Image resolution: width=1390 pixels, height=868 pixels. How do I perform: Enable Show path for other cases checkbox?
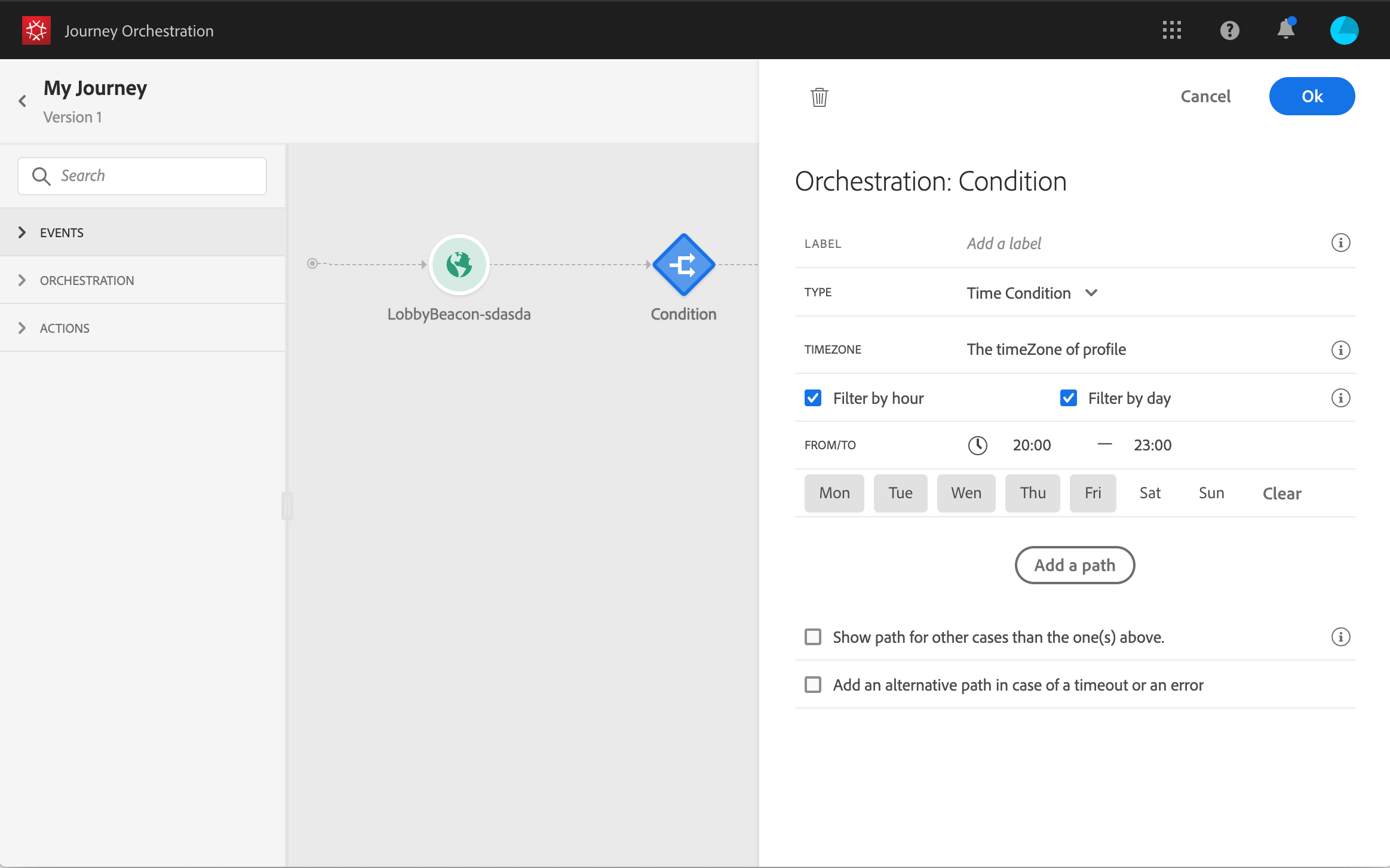coord(813,637)
